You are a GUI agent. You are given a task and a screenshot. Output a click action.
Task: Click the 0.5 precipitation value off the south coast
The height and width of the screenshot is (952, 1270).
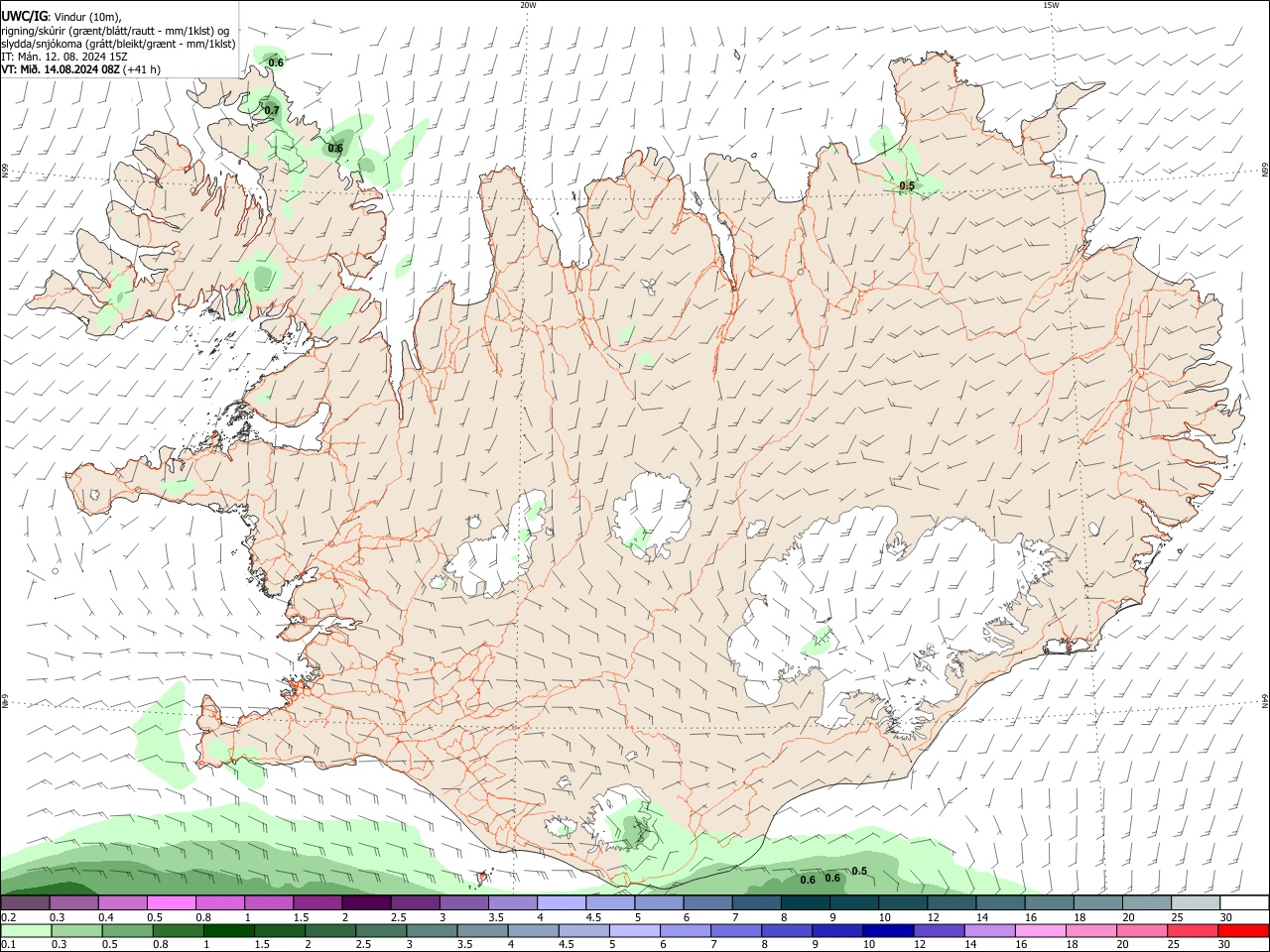coord(859,872)
